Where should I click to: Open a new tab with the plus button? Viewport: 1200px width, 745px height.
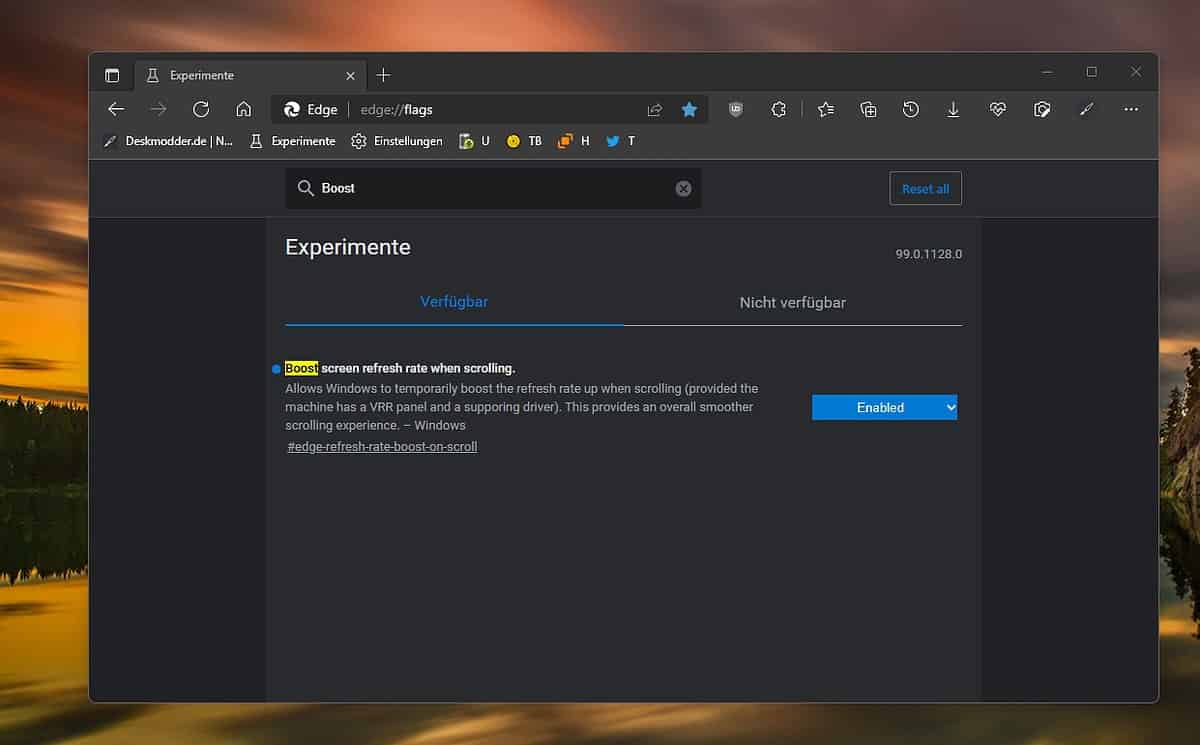(383, 74)
